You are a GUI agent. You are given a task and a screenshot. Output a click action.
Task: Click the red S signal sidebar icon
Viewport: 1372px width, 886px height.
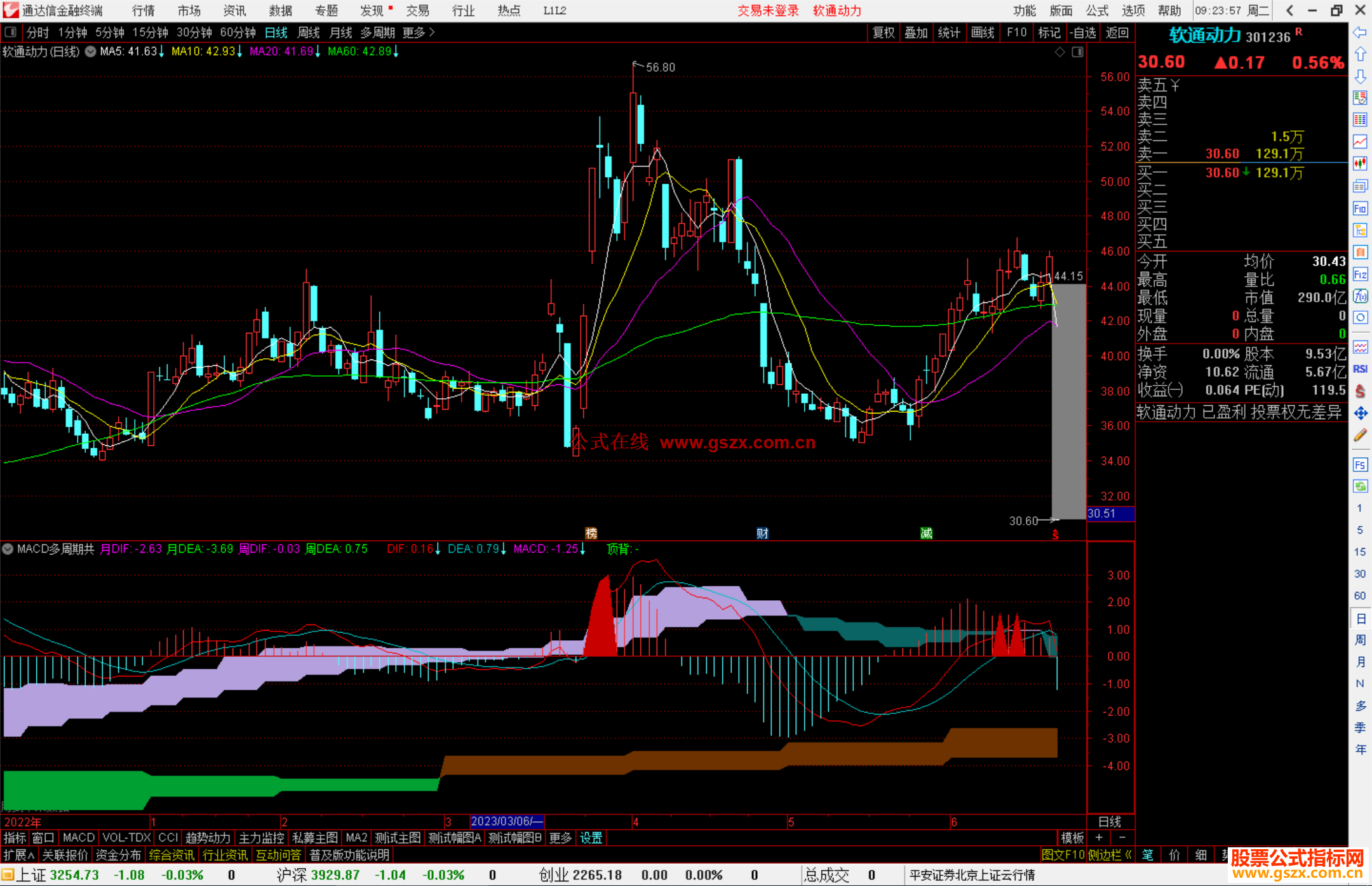click(1359, 391)
